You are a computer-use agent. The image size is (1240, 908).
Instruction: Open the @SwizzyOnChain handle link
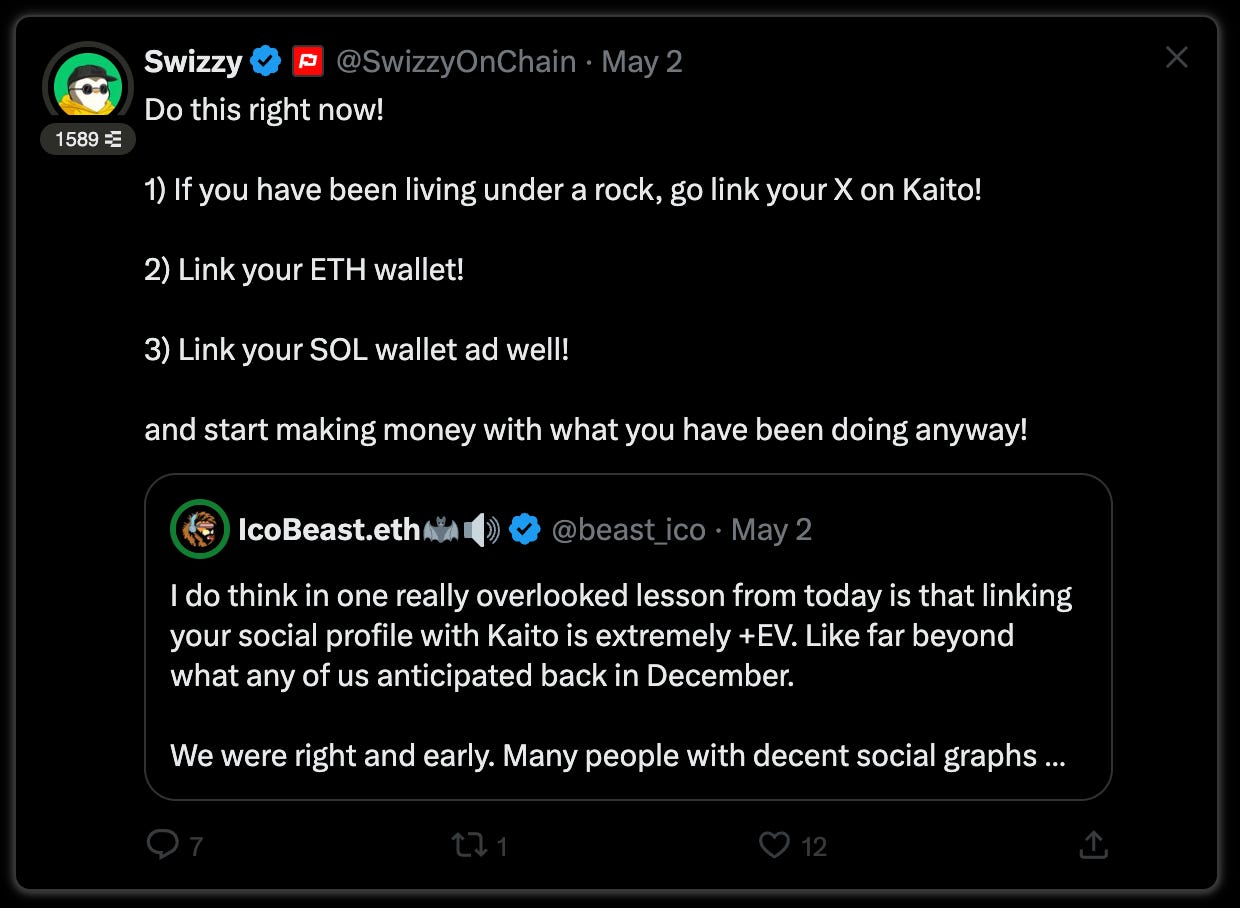pos(456,62)
